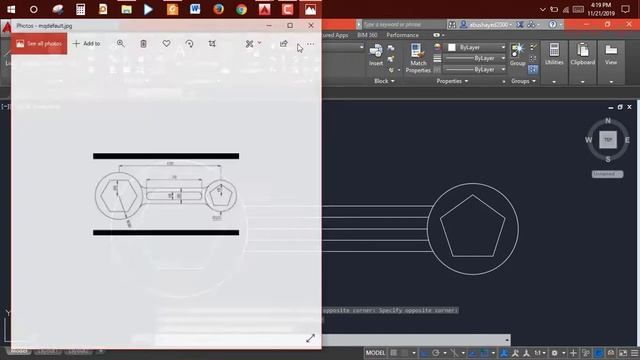This screenshot has width=640, height=360.
Task: Switch to the BIM 360 ribbon tab
Action: 367,35
